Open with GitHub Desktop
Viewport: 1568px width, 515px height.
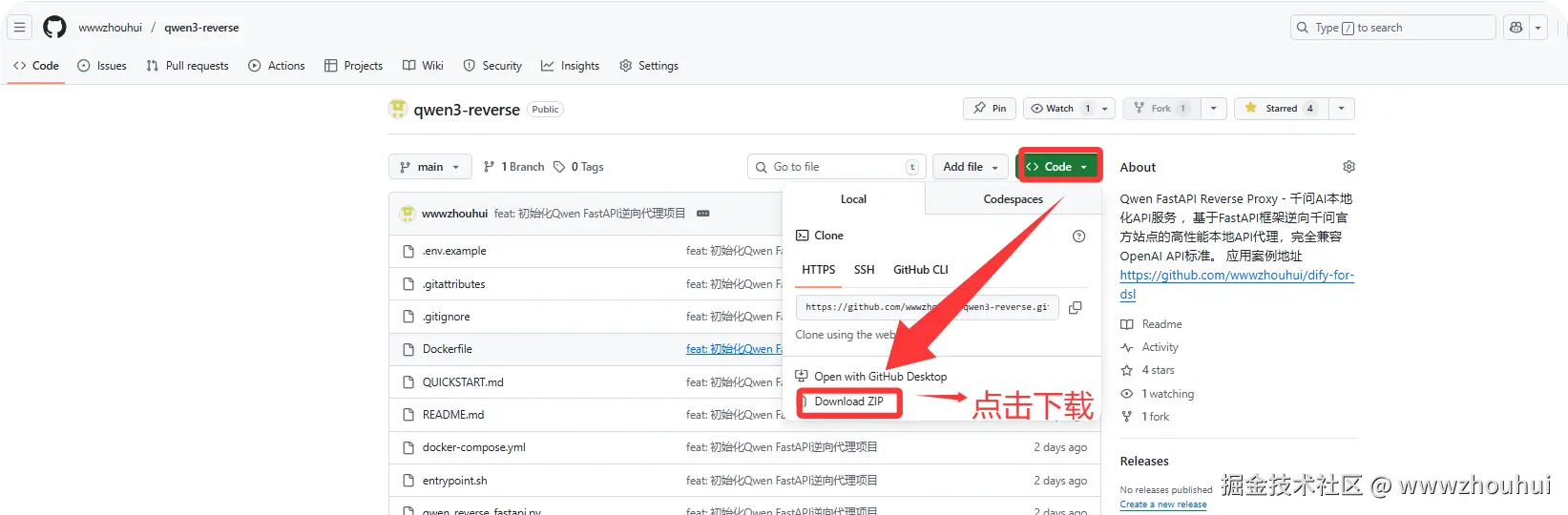click(871, 377)
